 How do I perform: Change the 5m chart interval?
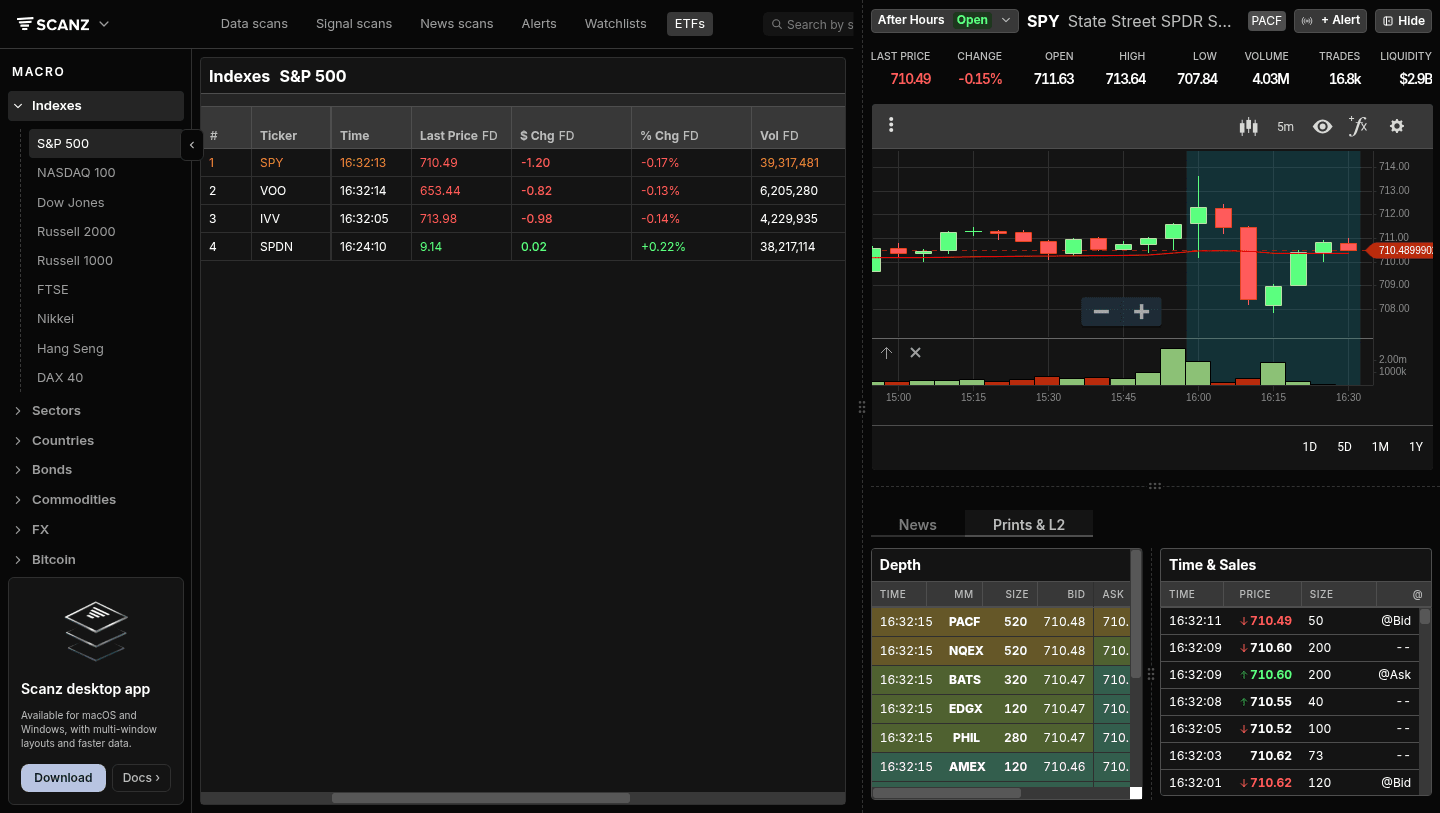(x=1285, y=126)
